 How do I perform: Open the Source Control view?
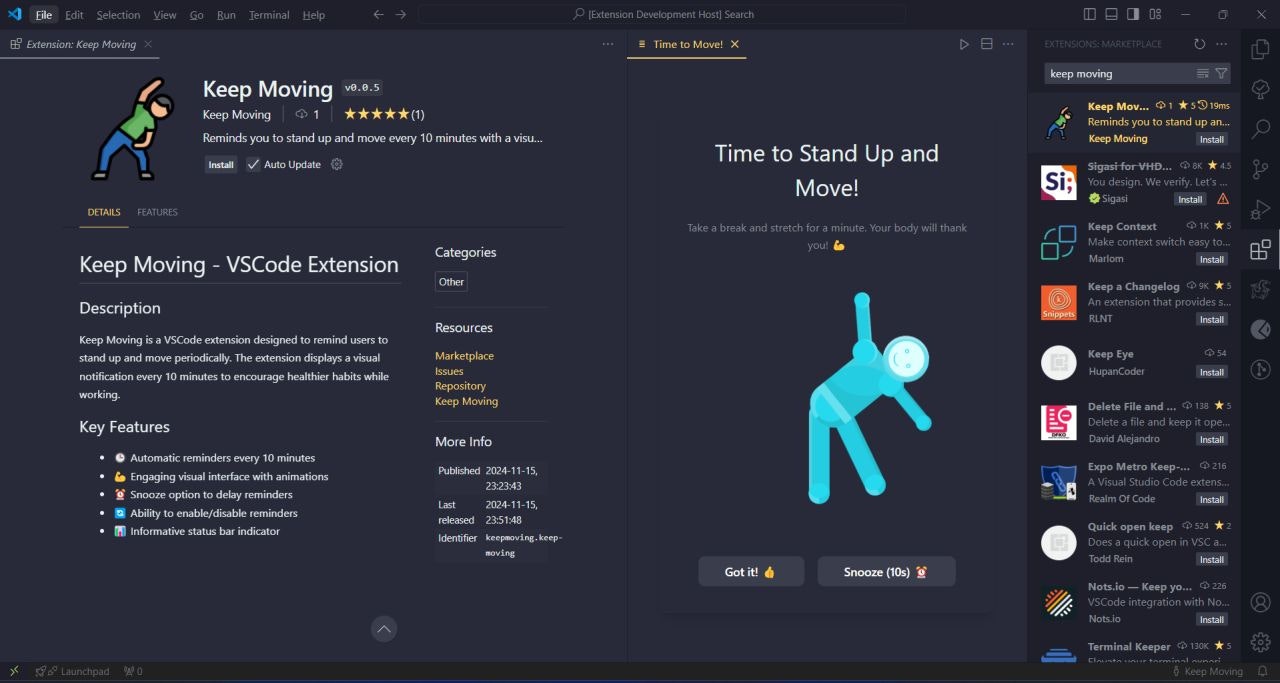pyautogui.click(x=1260, y=169)
